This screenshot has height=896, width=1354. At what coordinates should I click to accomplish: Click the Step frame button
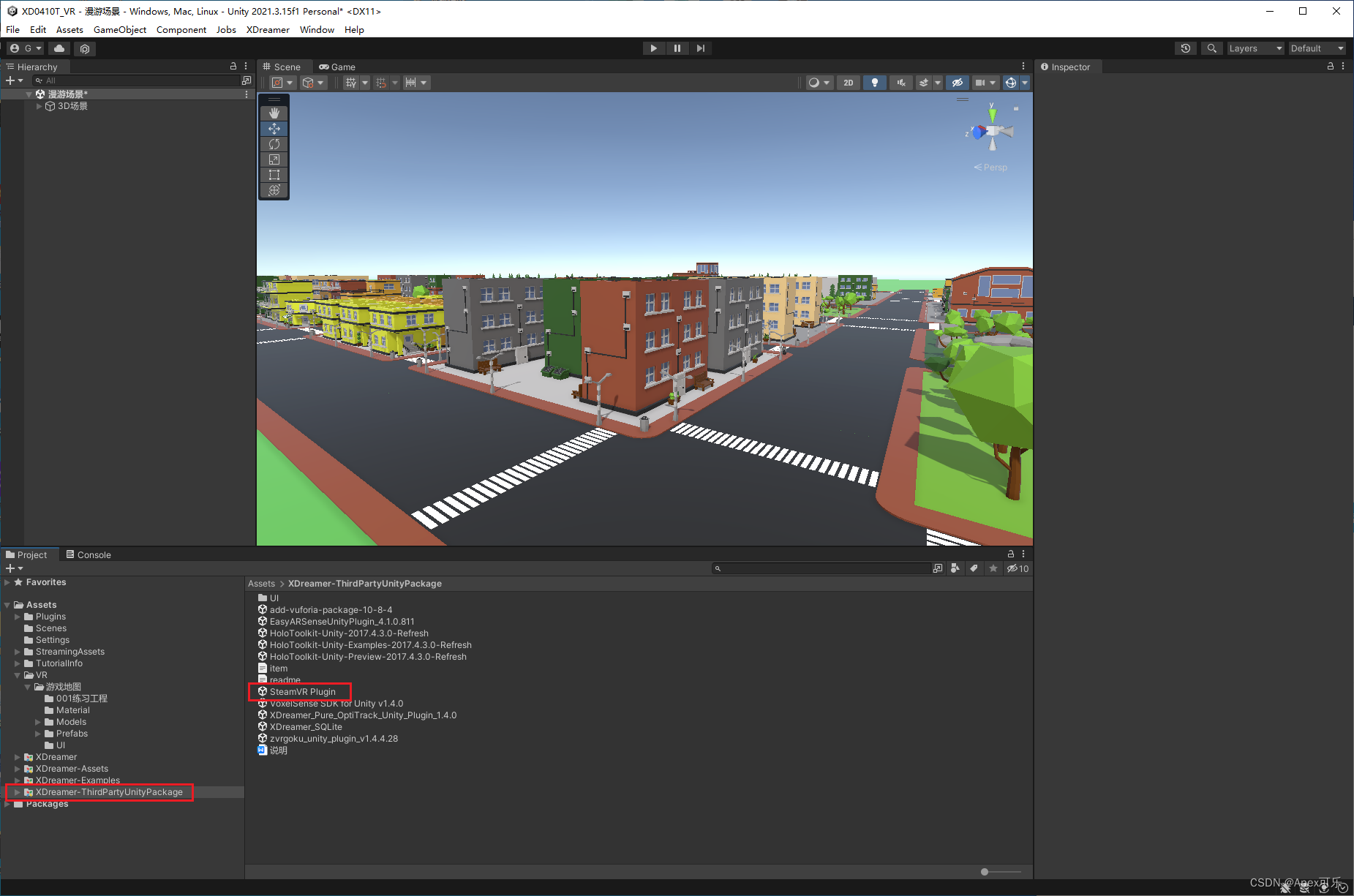pyautogui.click(x=701, y=48)
